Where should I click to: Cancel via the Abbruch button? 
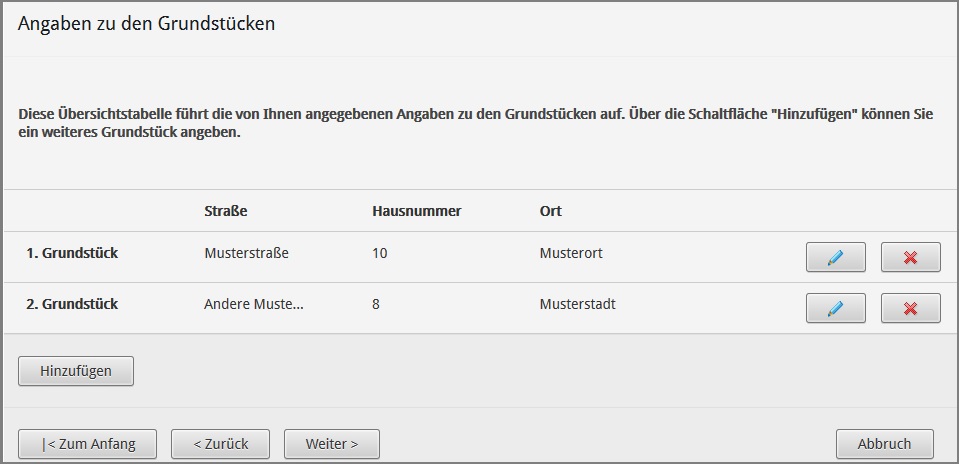coord(884,443)
